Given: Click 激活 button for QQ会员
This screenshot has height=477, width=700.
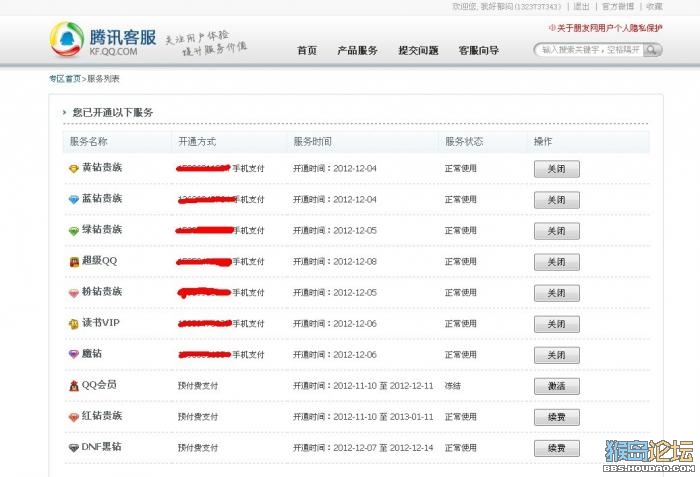Looking at the screenshot, I should click(x=557, y=386).
